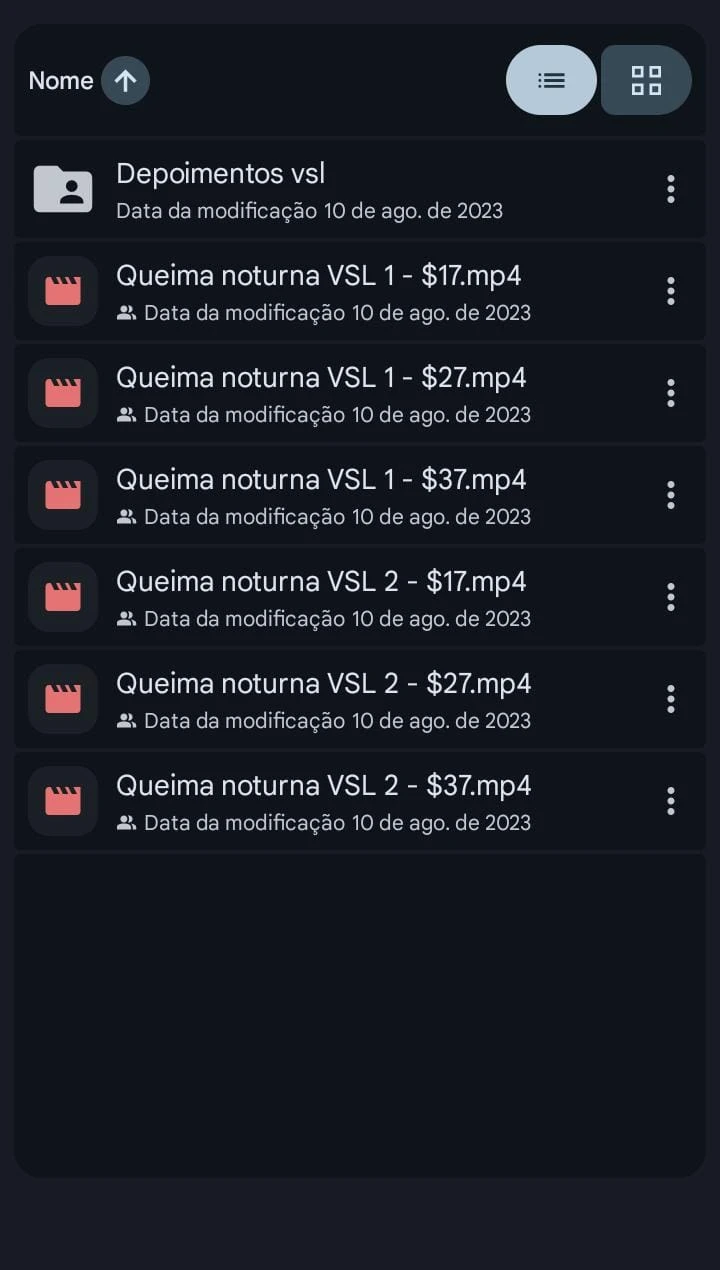Show three-dot menu for VSL 2 - $37.mp4
This screenshot has width=720, height=1270.
coord(670,801)
